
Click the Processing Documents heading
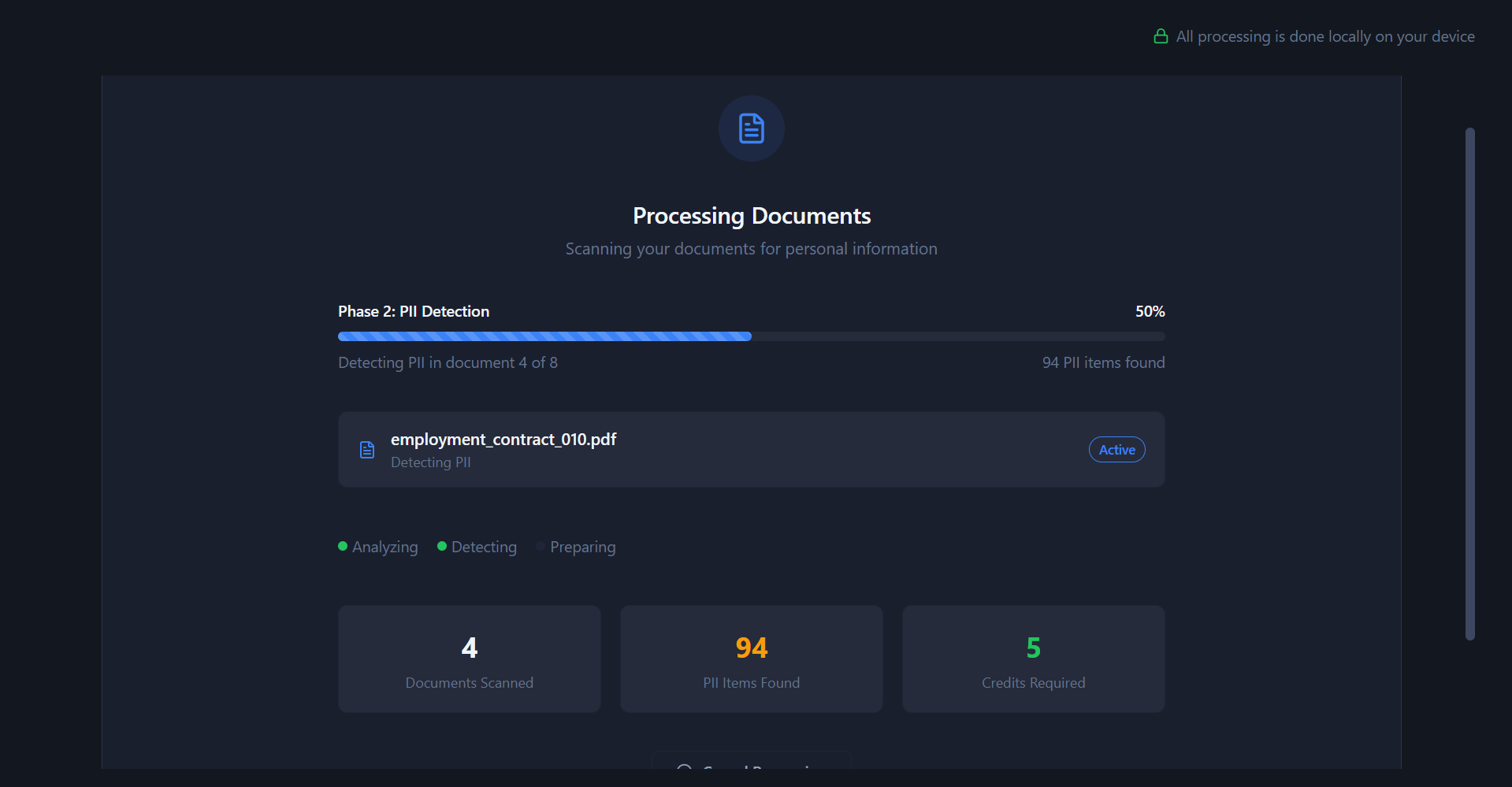pyautogui.click(x=751, y=216)
